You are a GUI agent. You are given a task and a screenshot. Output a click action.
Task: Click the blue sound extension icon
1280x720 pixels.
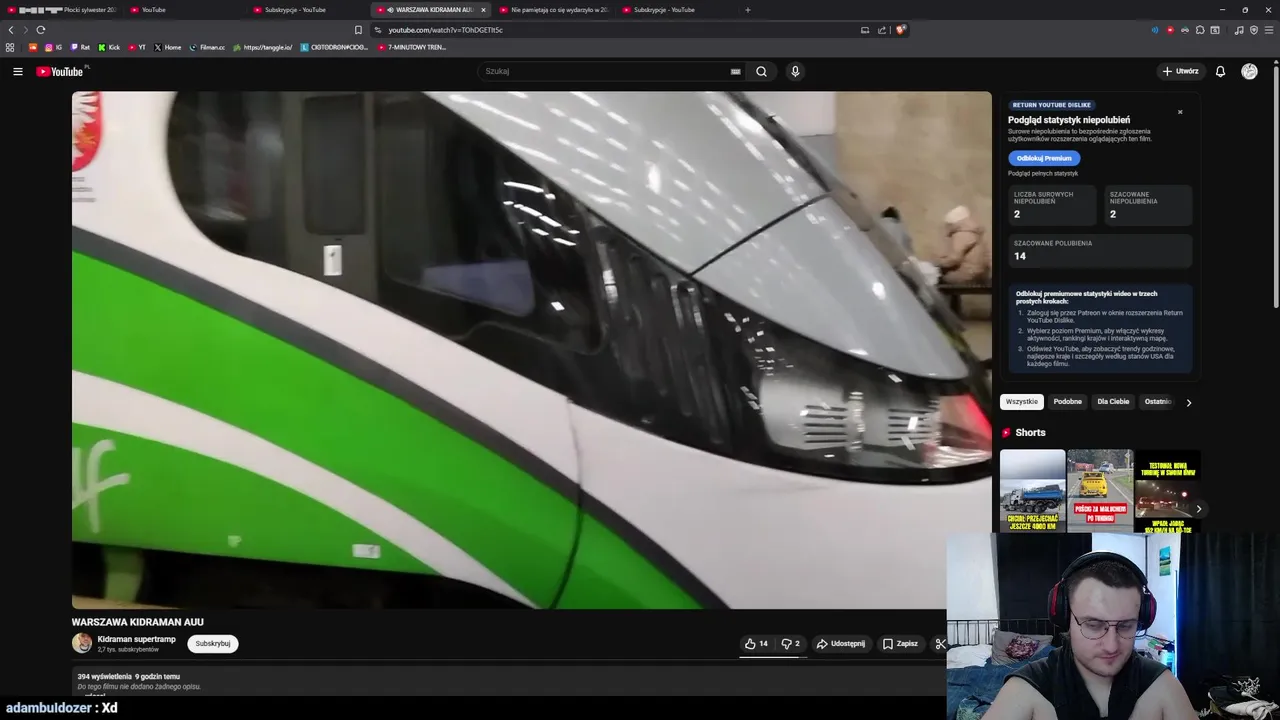coord(1155,30)
